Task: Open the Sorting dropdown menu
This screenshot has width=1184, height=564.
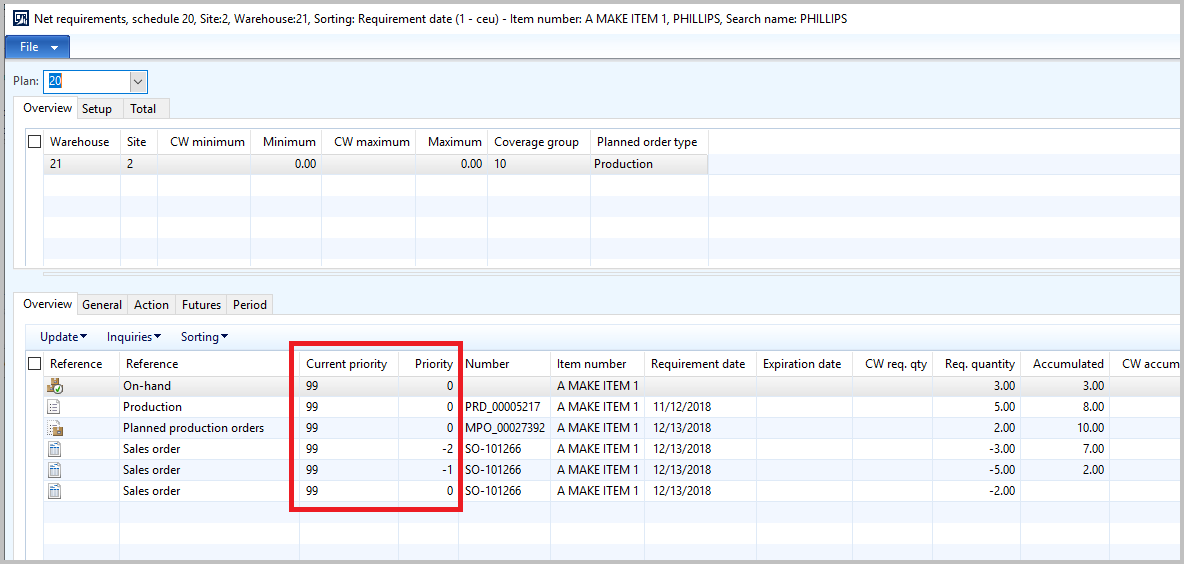Action: (204, 337)
